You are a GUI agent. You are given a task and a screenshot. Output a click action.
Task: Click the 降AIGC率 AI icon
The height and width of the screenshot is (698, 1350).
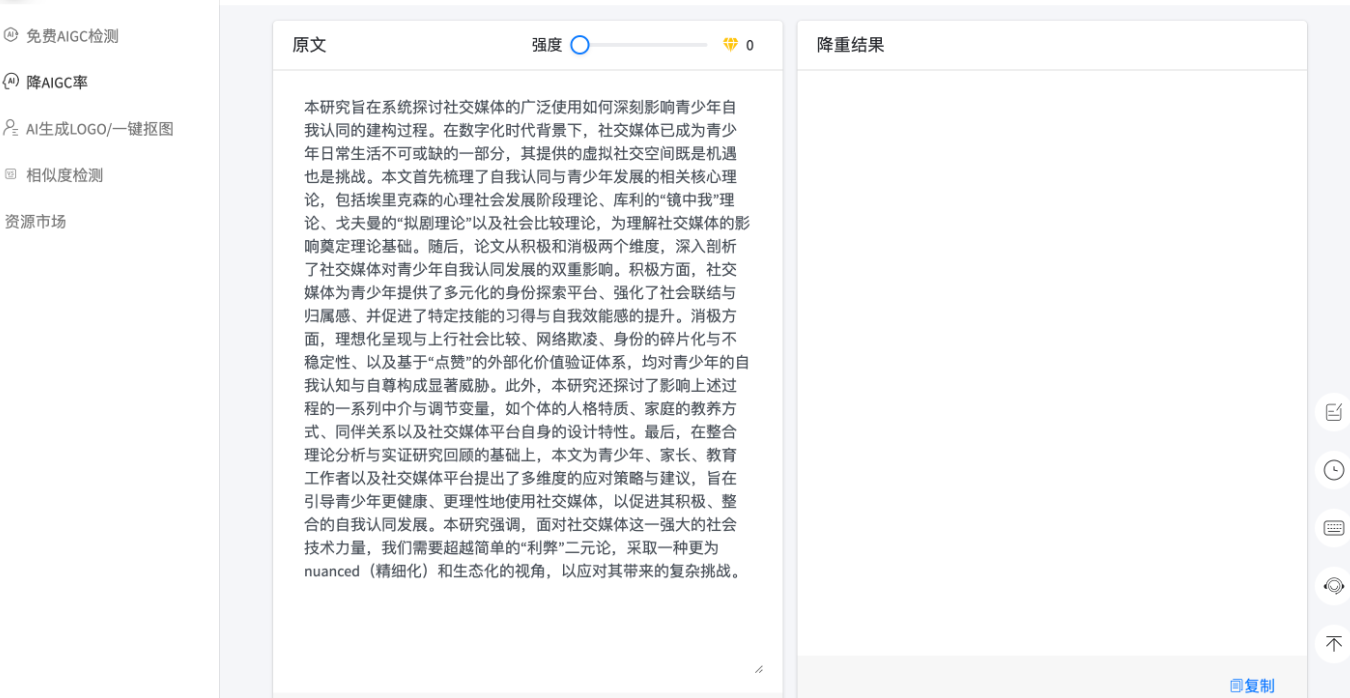click(x=11, y=81)
